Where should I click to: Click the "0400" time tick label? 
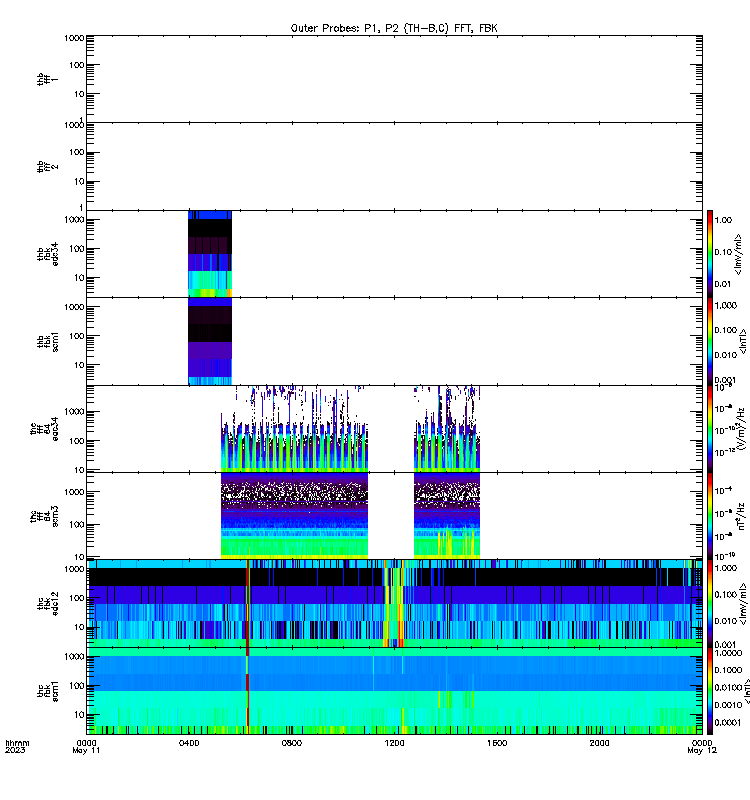pyautogui.click(x=189, y=743)
